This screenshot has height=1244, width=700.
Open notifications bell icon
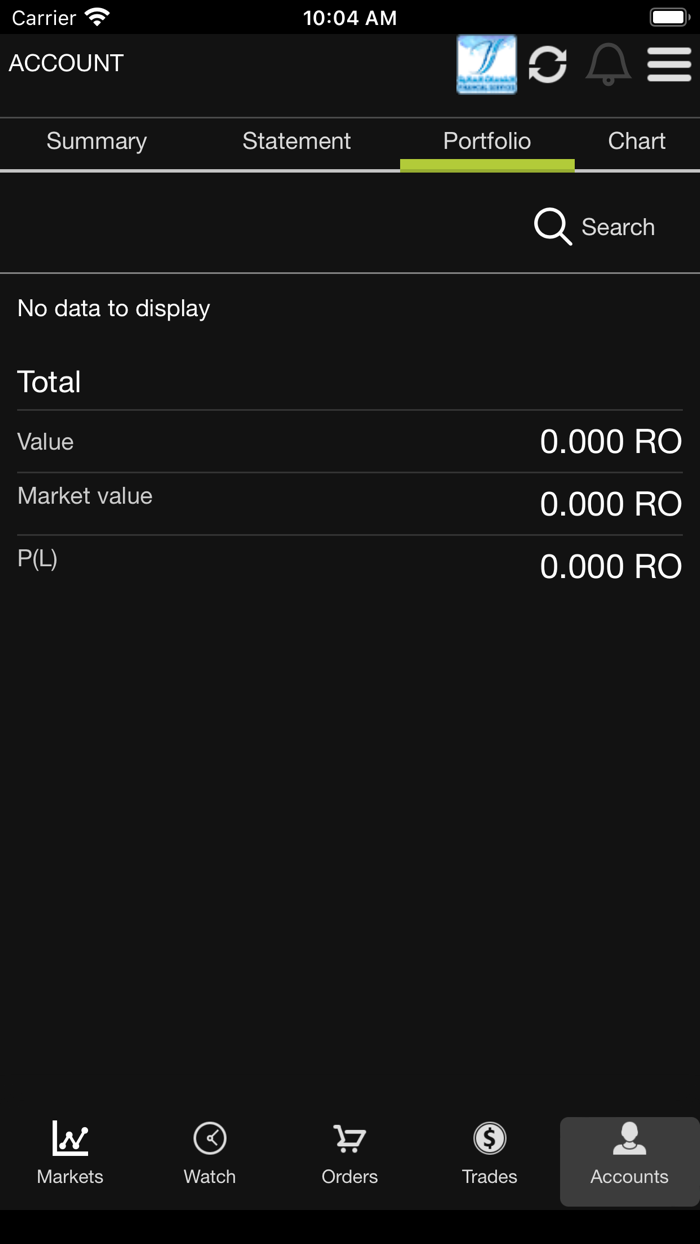click(x=608, y=65)
